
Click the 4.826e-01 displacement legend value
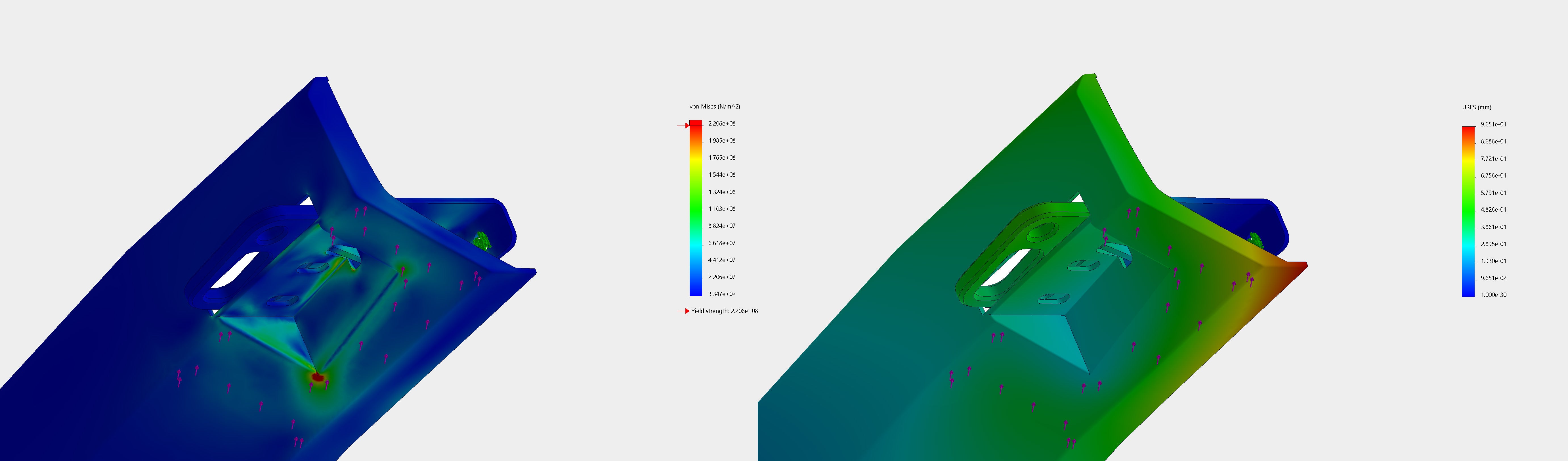click(x=1494, y=210)
